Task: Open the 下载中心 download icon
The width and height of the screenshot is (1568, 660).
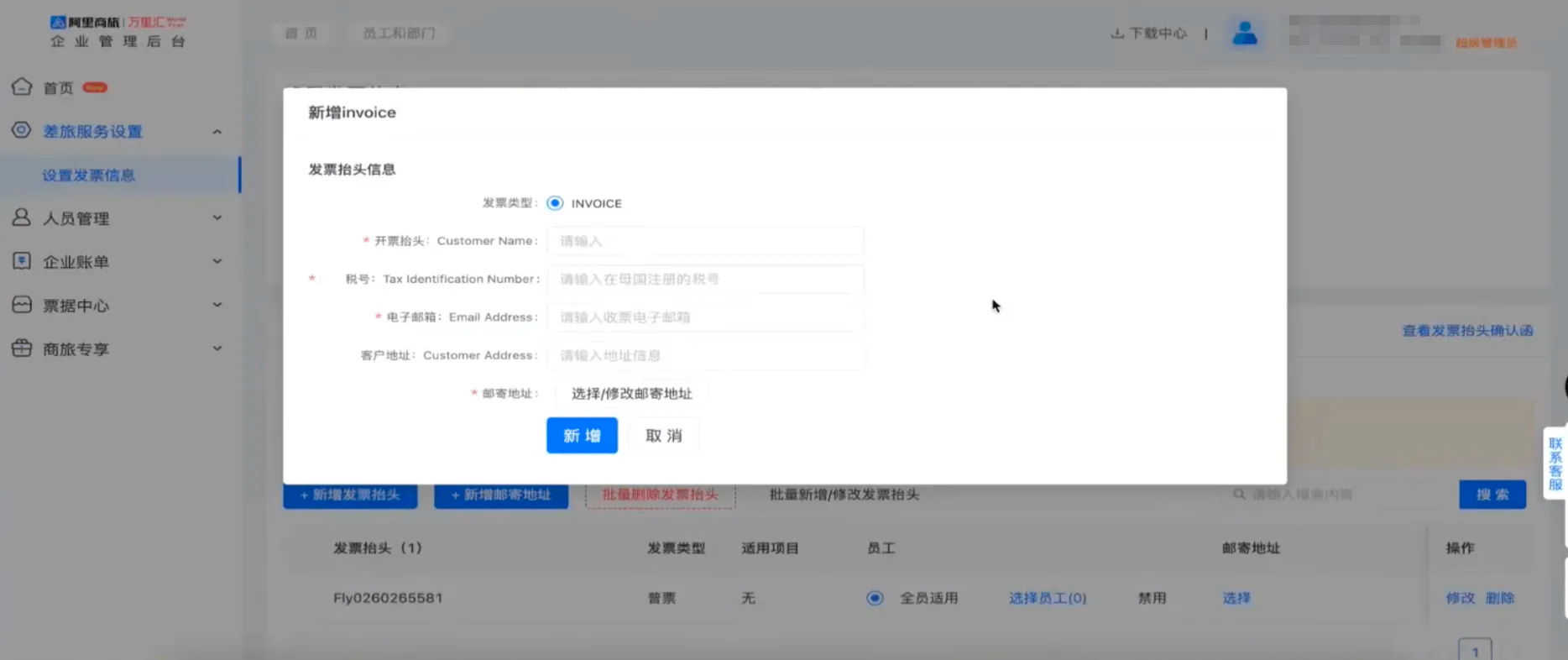Action: click(x=1117, y=34)
